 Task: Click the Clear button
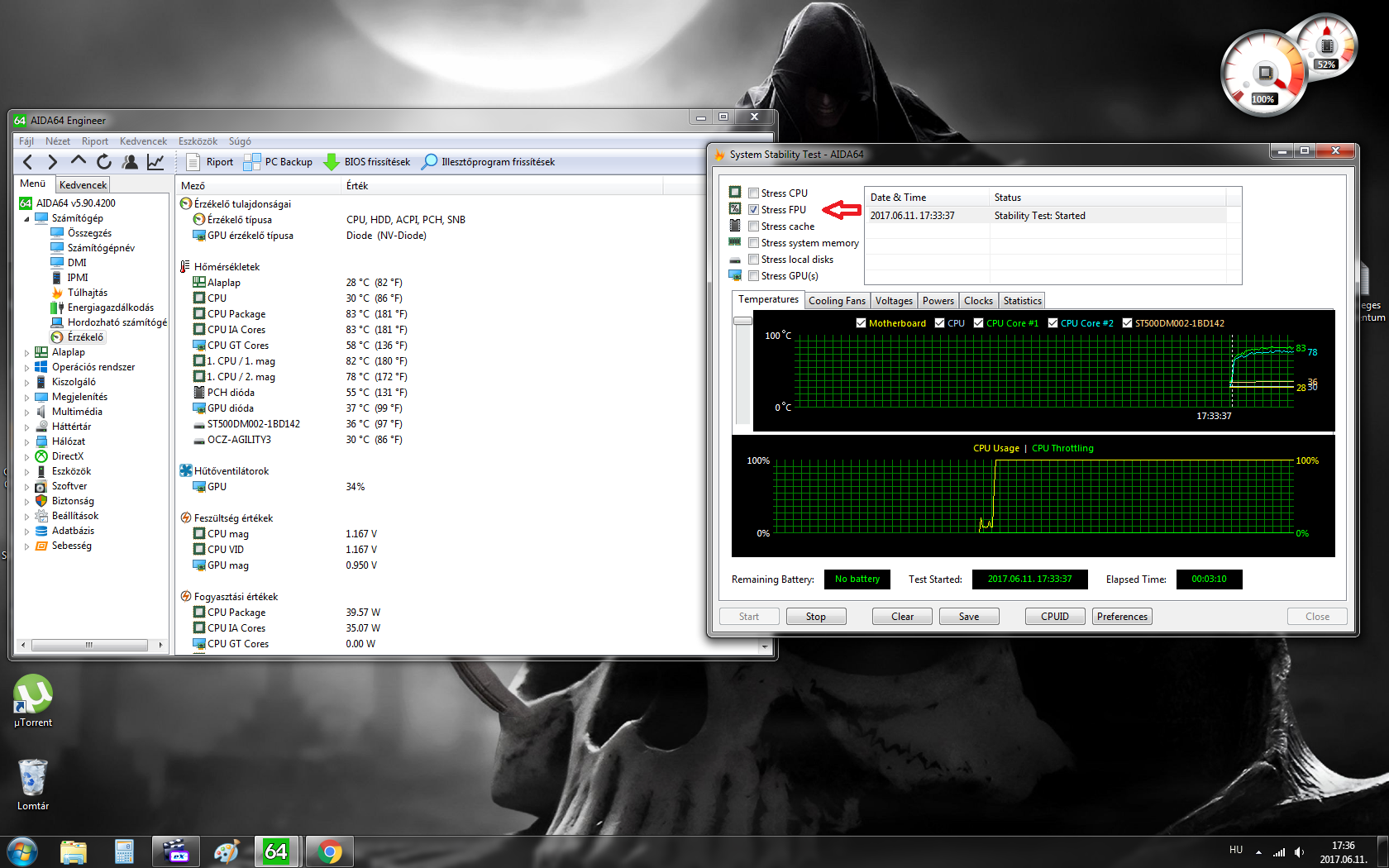tap(902, 617)
